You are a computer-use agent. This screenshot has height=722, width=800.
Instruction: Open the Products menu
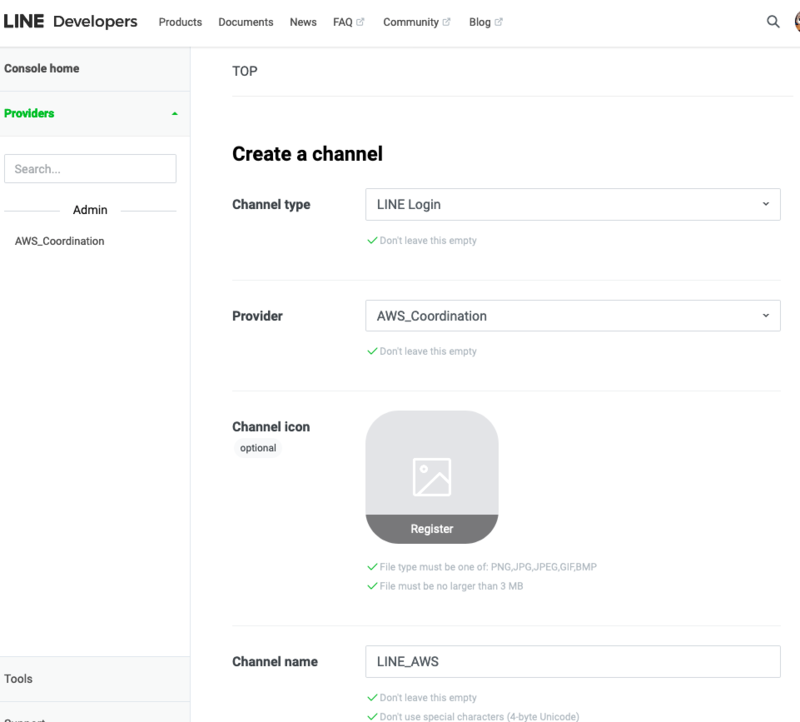180,22
